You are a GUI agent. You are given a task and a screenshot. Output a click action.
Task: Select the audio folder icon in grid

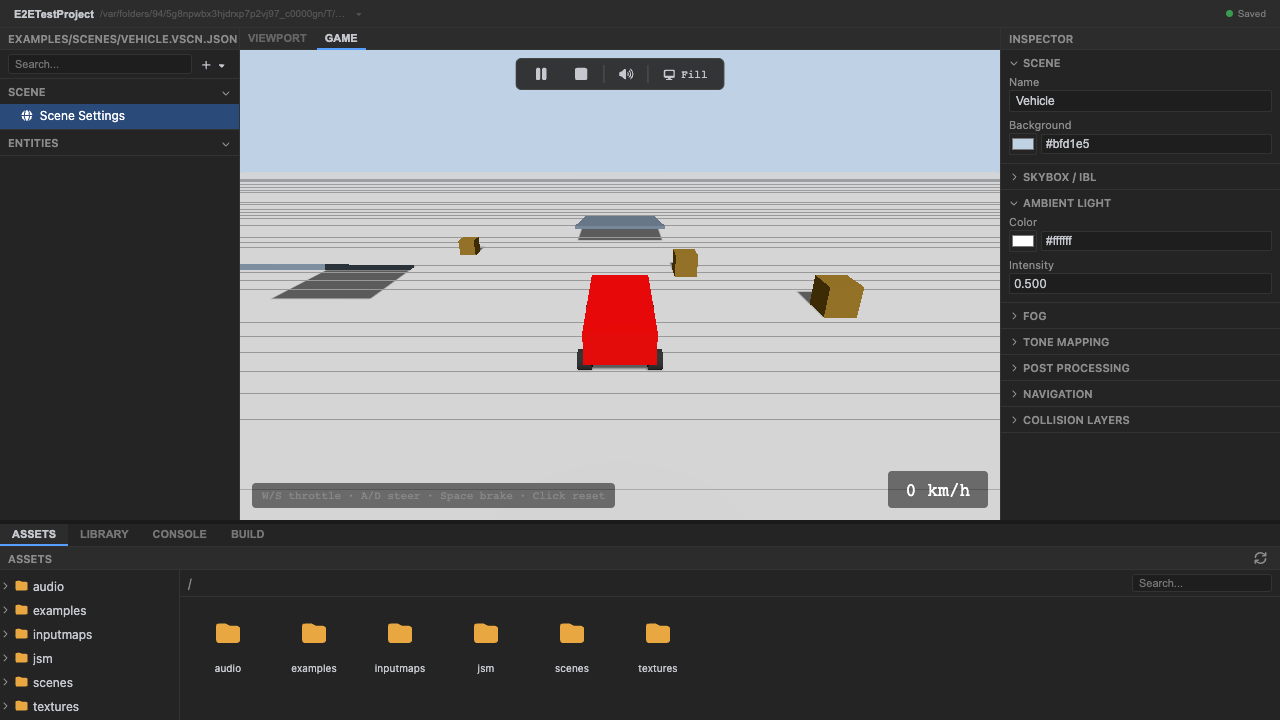click(x=228, y=633)
